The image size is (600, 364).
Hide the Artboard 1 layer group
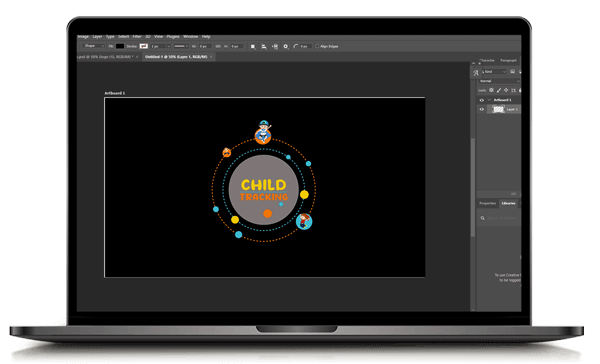482,100
